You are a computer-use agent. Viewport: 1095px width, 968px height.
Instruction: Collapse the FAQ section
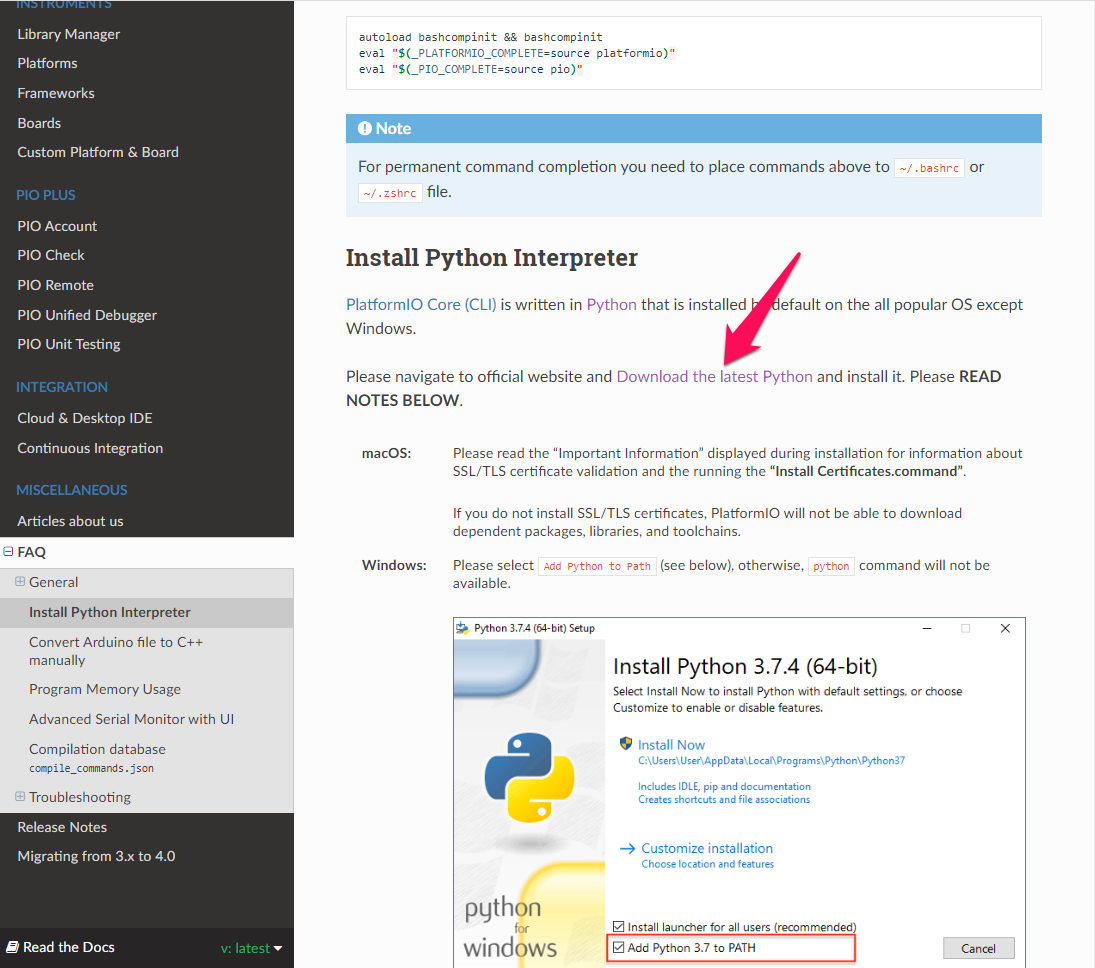point(8,552)
